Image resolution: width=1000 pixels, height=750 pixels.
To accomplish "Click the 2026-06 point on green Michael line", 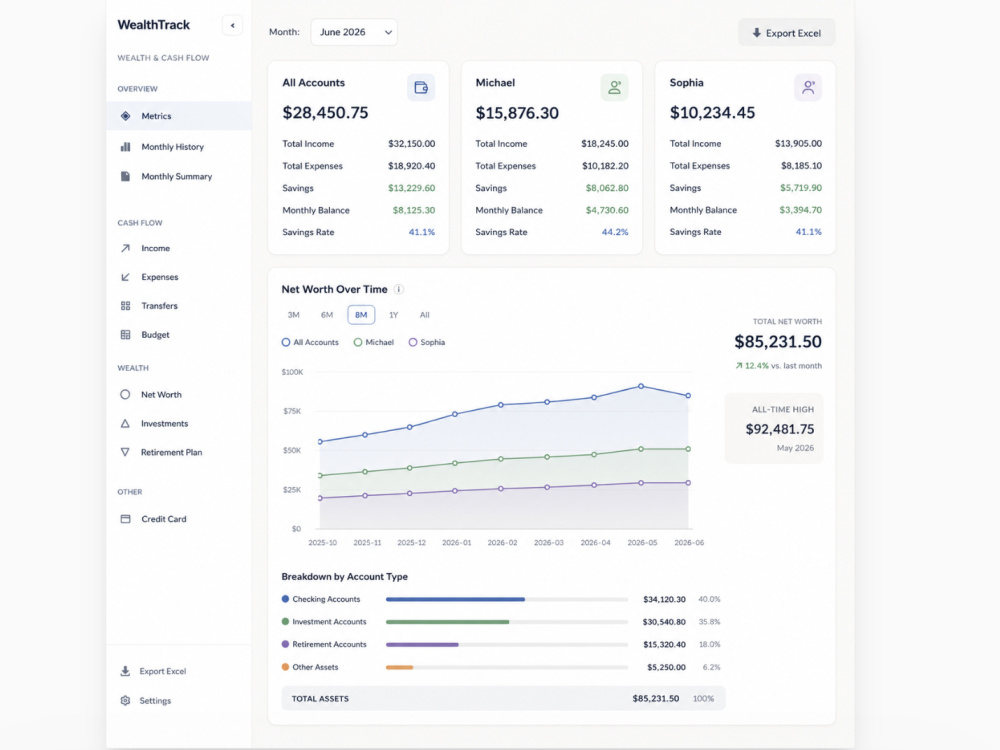I will pos(688,449).
